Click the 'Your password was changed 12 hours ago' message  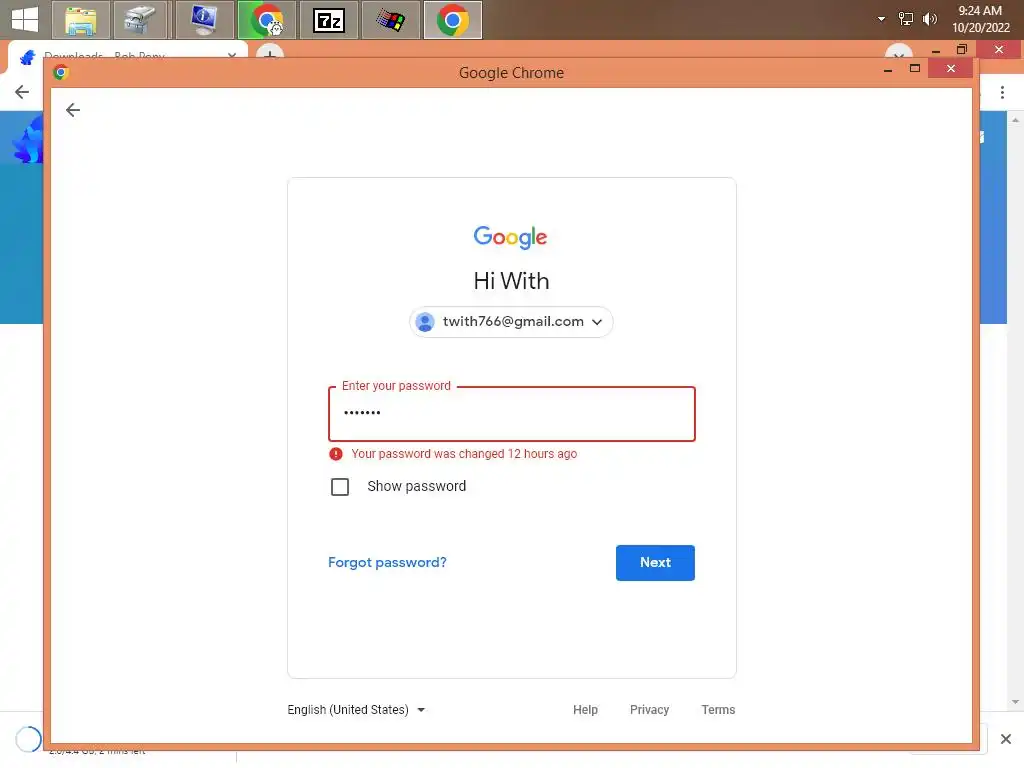[x=464, y=454]
